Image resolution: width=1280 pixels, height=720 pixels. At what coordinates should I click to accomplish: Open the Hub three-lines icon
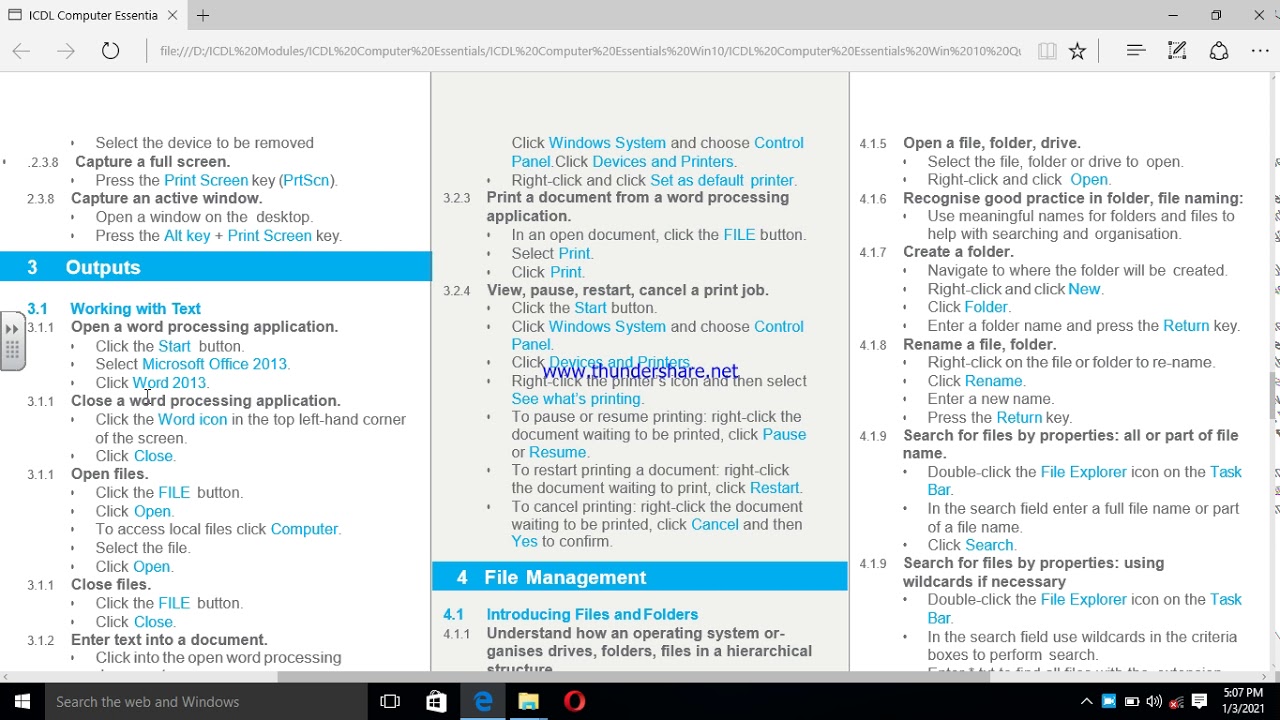click(x=1136, y=51)
